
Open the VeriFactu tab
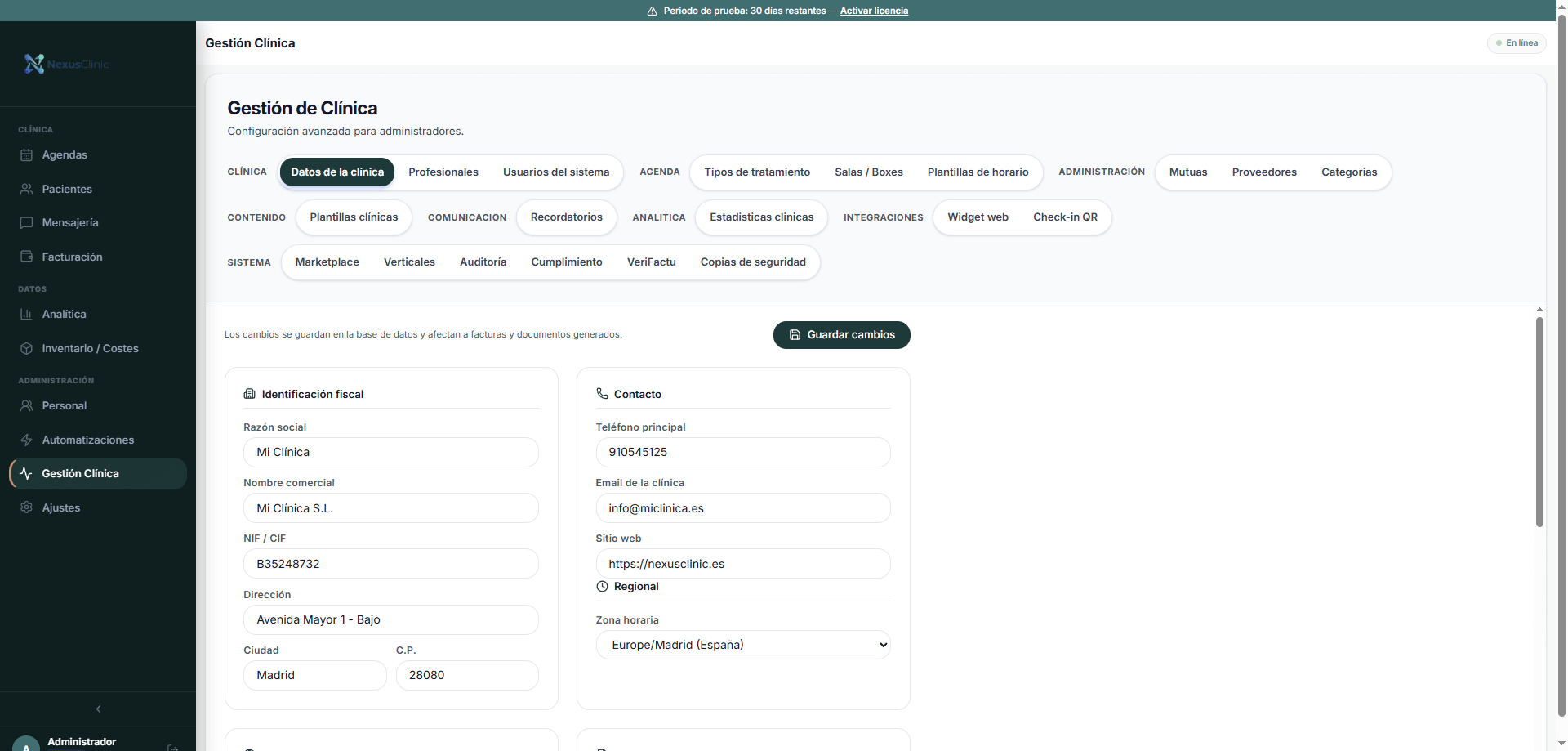point(651,262)
